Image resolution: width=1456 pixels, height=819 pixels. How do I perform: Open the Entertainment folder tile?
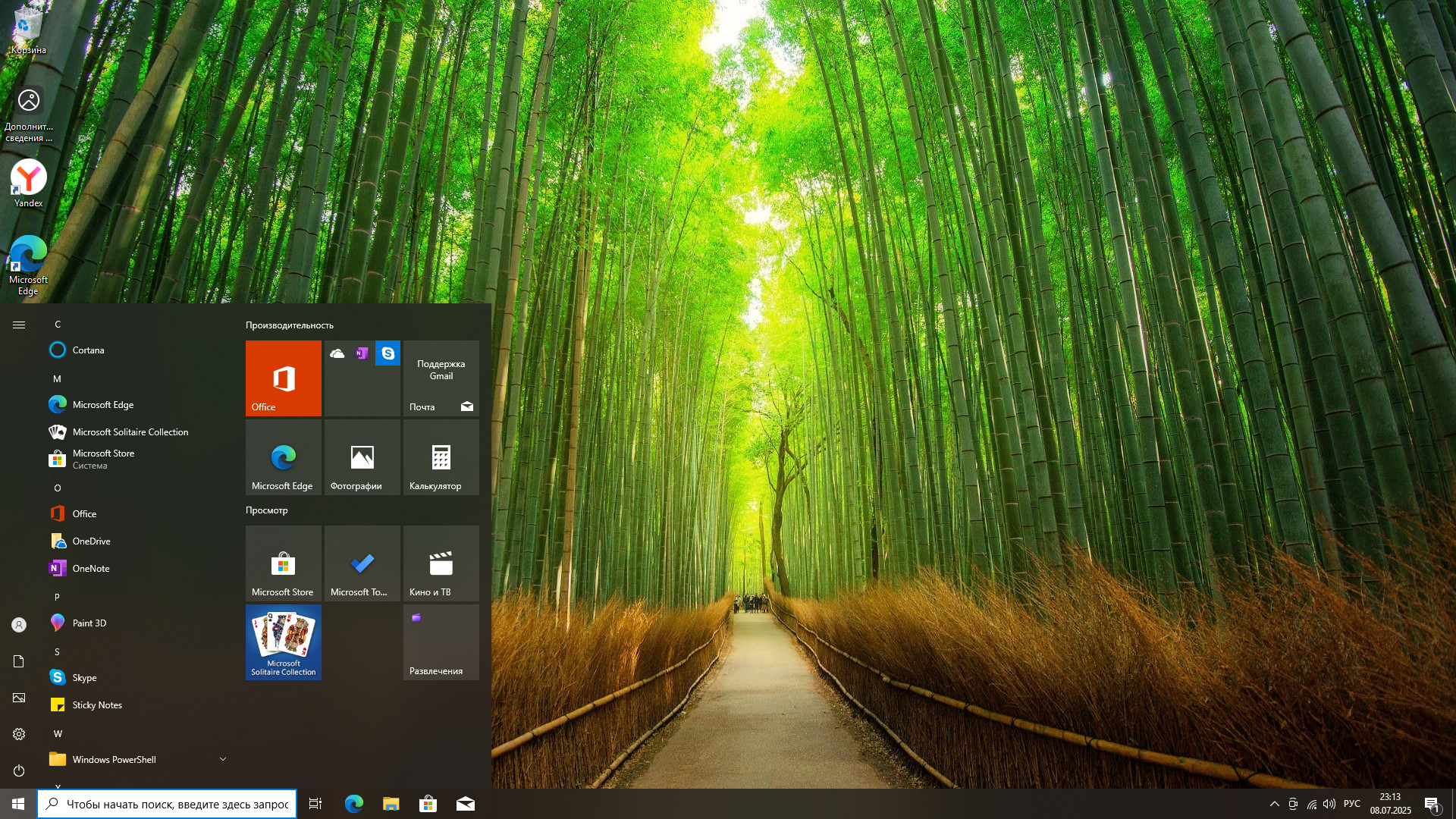[441, 642]
